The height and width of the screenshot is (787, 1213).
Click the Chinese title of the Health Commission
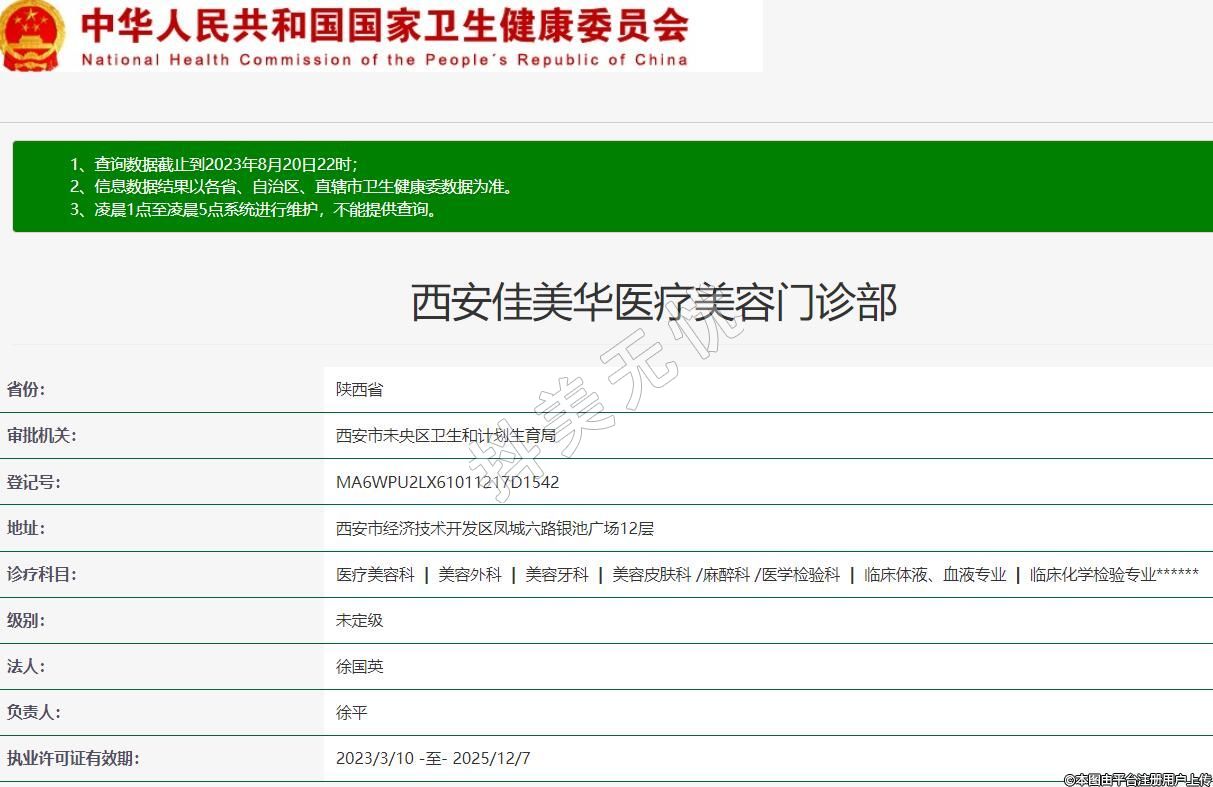pyautogui.click(x=384, y=25)
